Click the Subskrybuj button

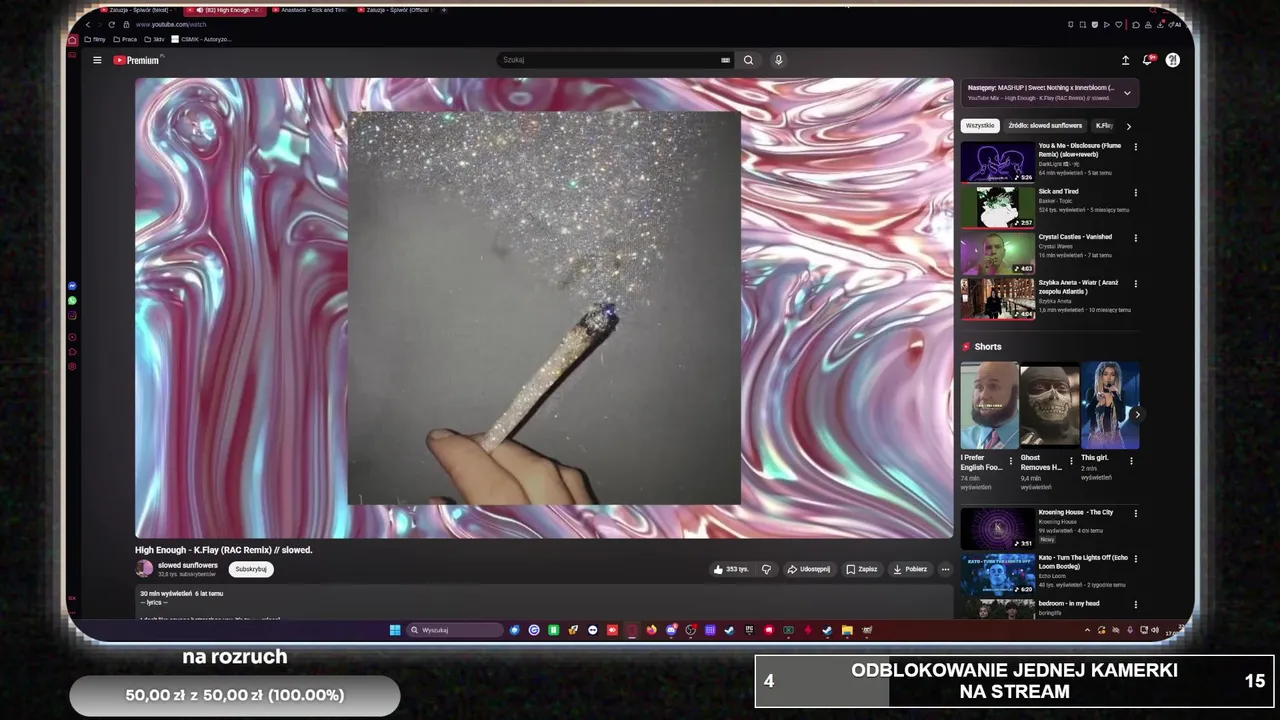(251, 569)
